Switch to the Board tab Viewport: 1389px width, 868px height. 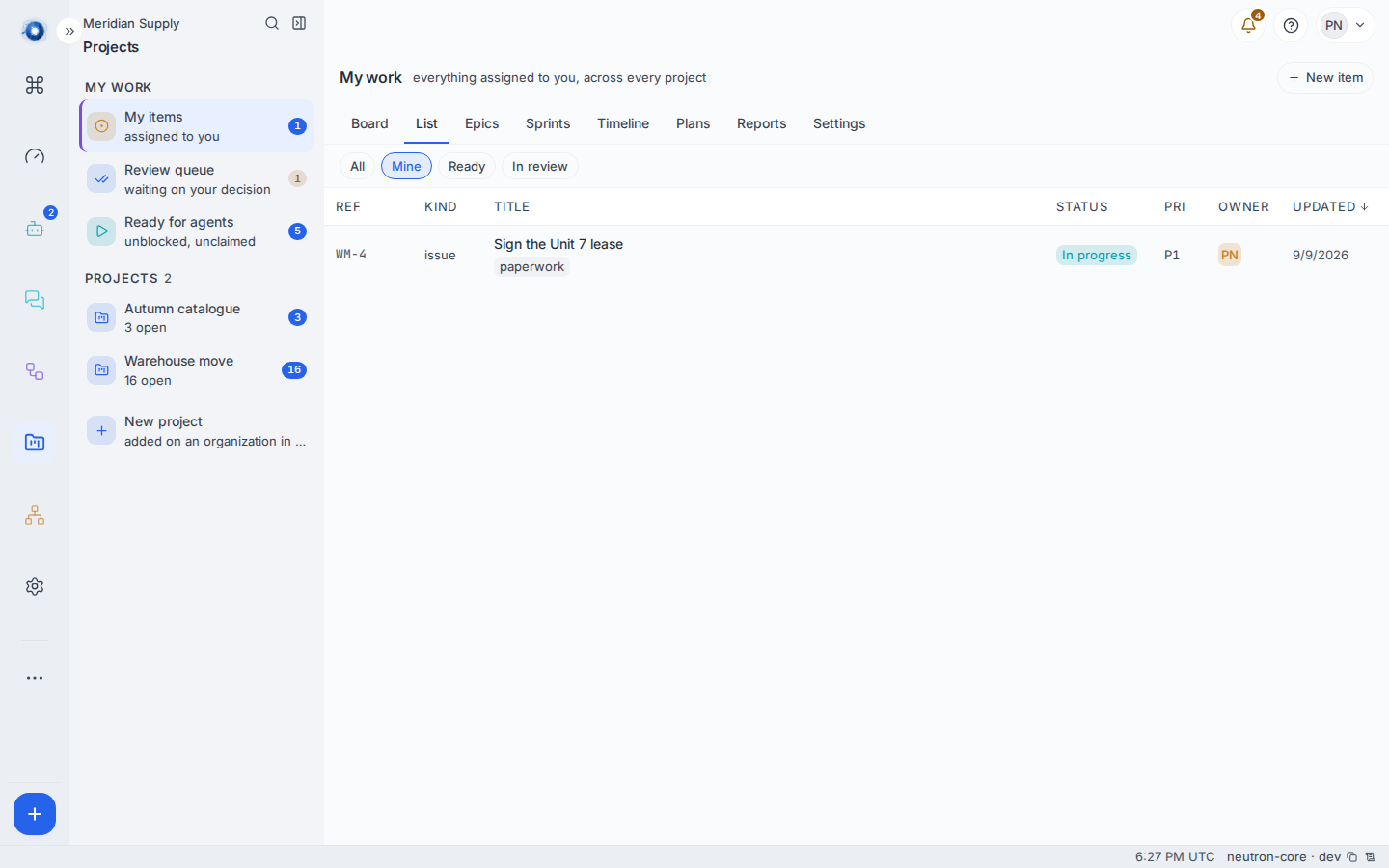click(x=369, y=123)
